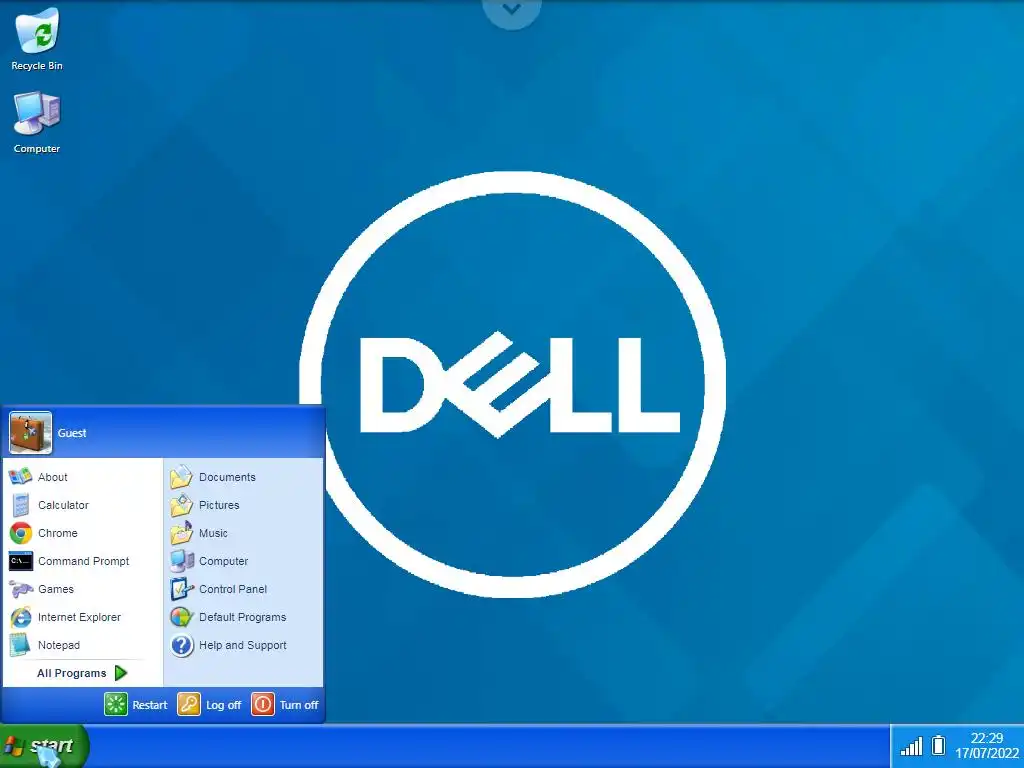Click the Log off text label

(x=223, y=705)
